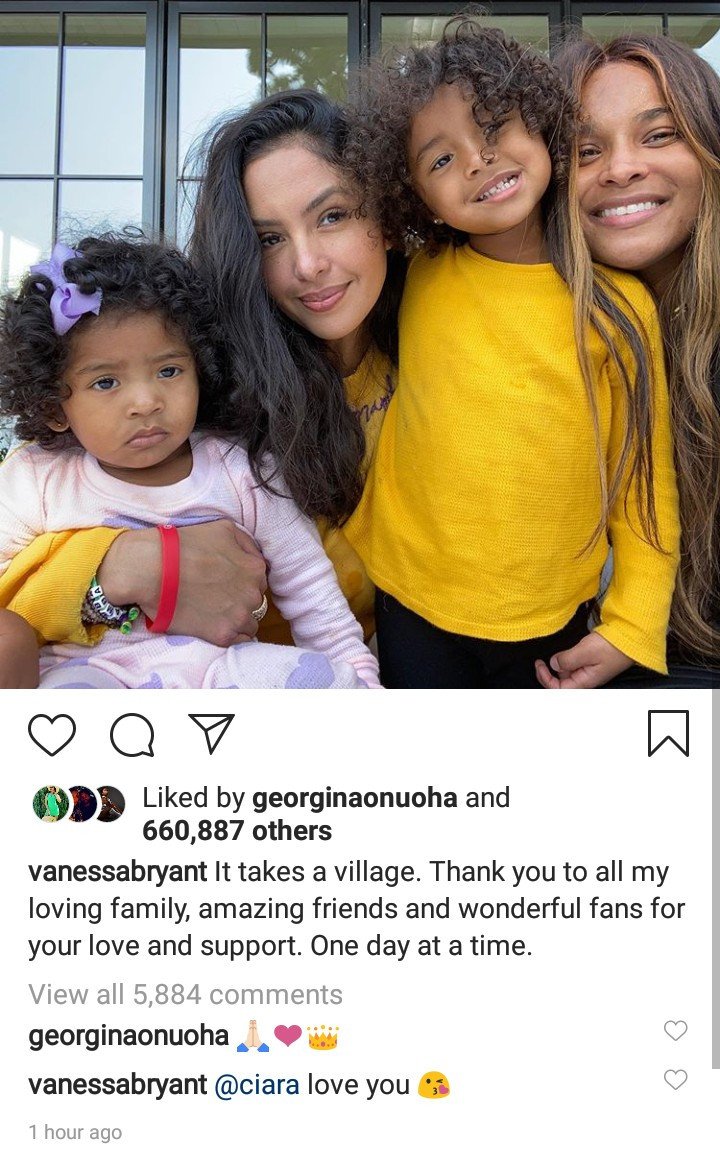Open vanessabryant profile from the caption
This screenshot has width=720, height=1159.
coord(118,871)
